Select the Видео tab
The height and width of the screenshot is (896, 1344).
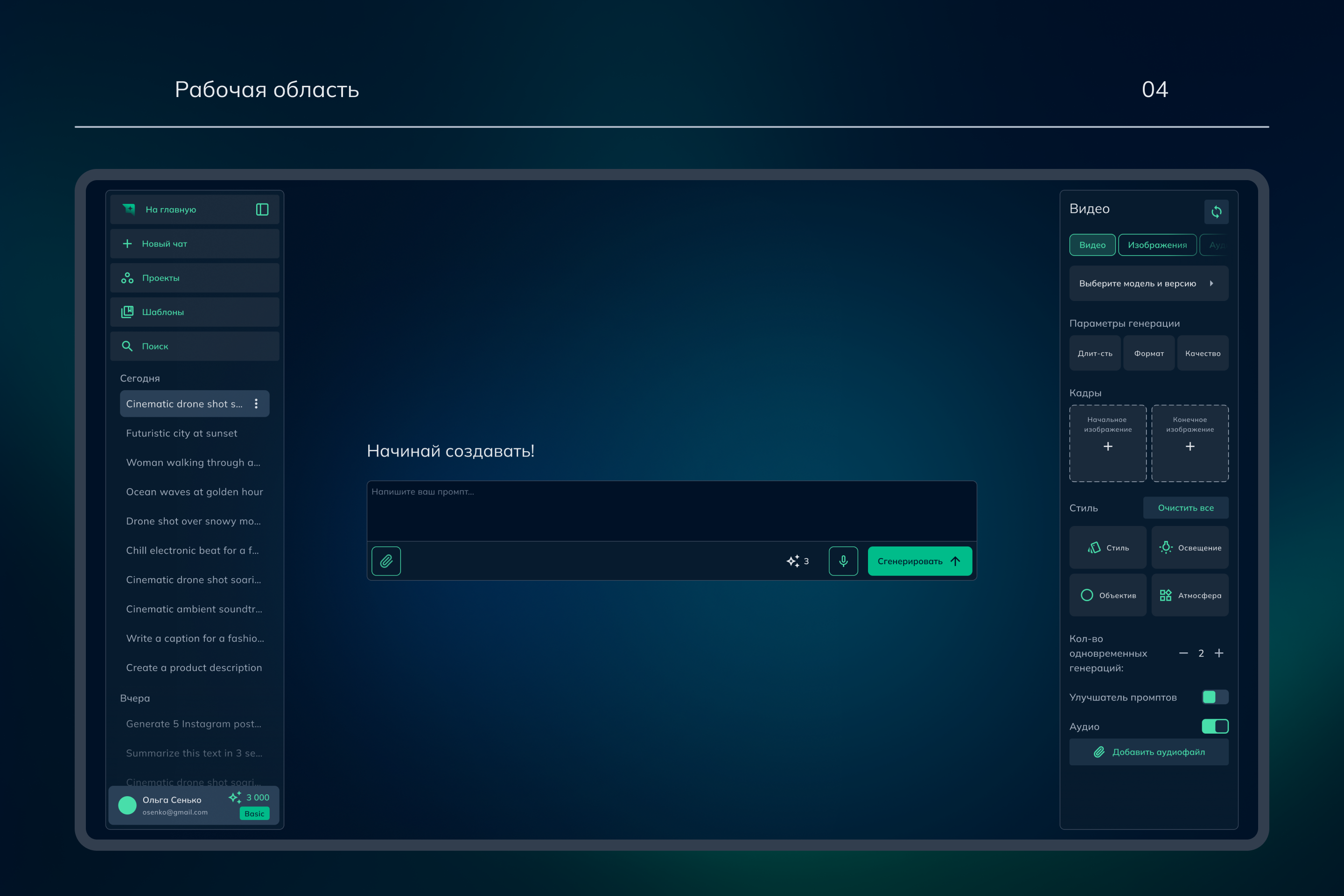pyautogui.click(x=1092, y=245)
